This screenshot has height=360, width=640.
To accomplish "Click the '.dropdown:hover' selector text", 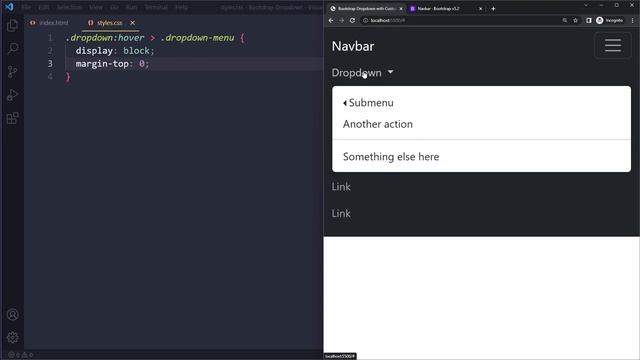I will click(x=105, y=38).
